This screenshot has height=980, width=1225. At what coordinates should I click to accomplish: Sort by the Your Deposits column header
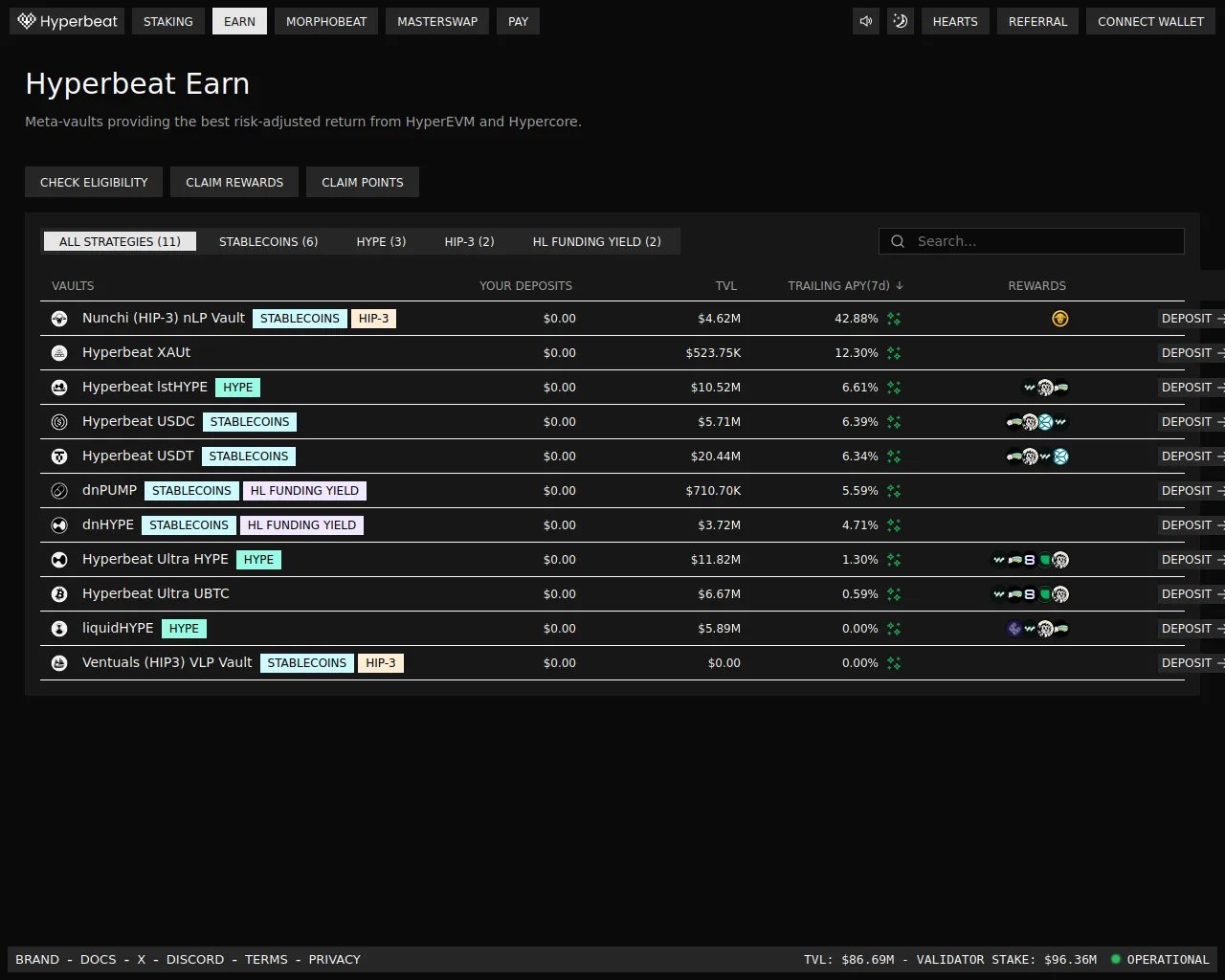[x=525, y=286]
